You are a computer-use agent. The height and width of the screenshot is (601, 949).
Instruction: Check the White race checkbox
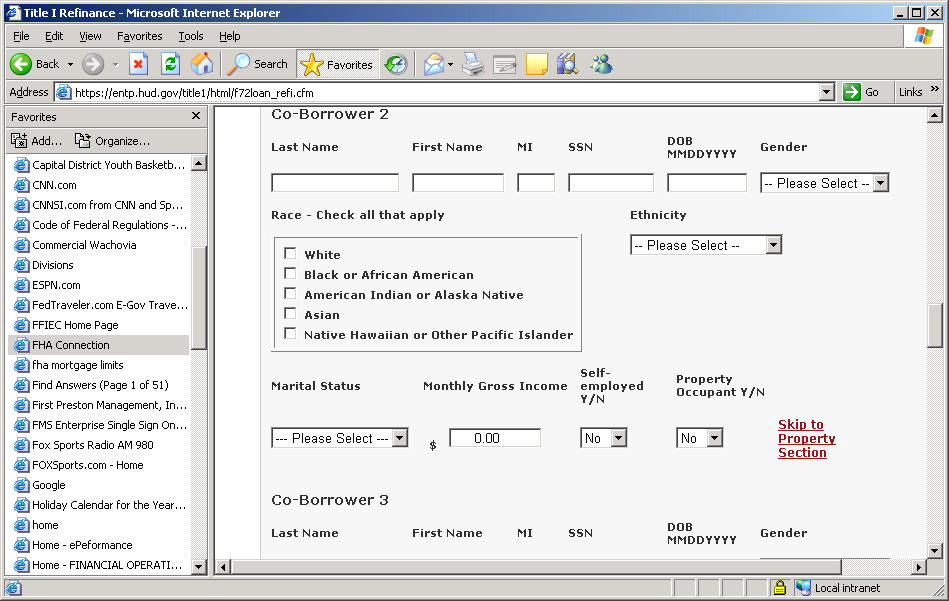coord(291,254)
